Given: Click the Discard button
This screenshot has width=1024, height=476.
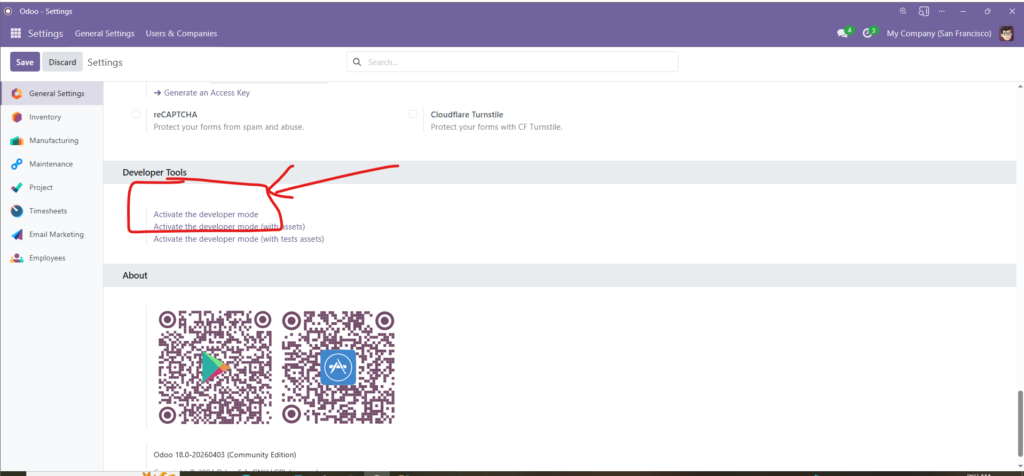Looking at the screenshot, I should pos(62,62).
